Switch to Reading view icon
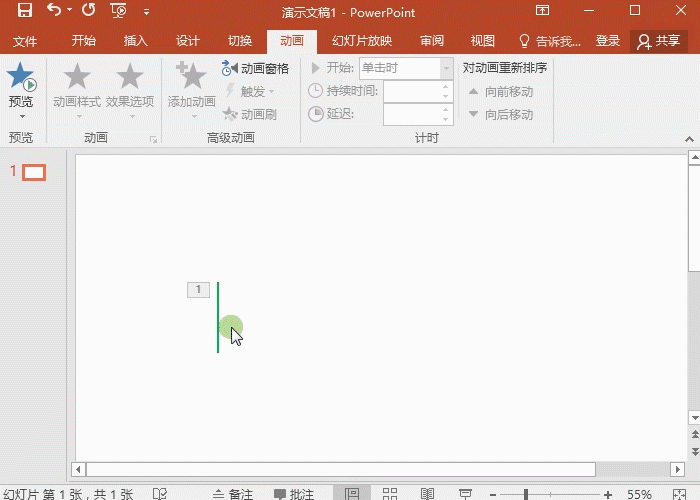The height and width of the screenshot is (500, 700). click(427, 493)
